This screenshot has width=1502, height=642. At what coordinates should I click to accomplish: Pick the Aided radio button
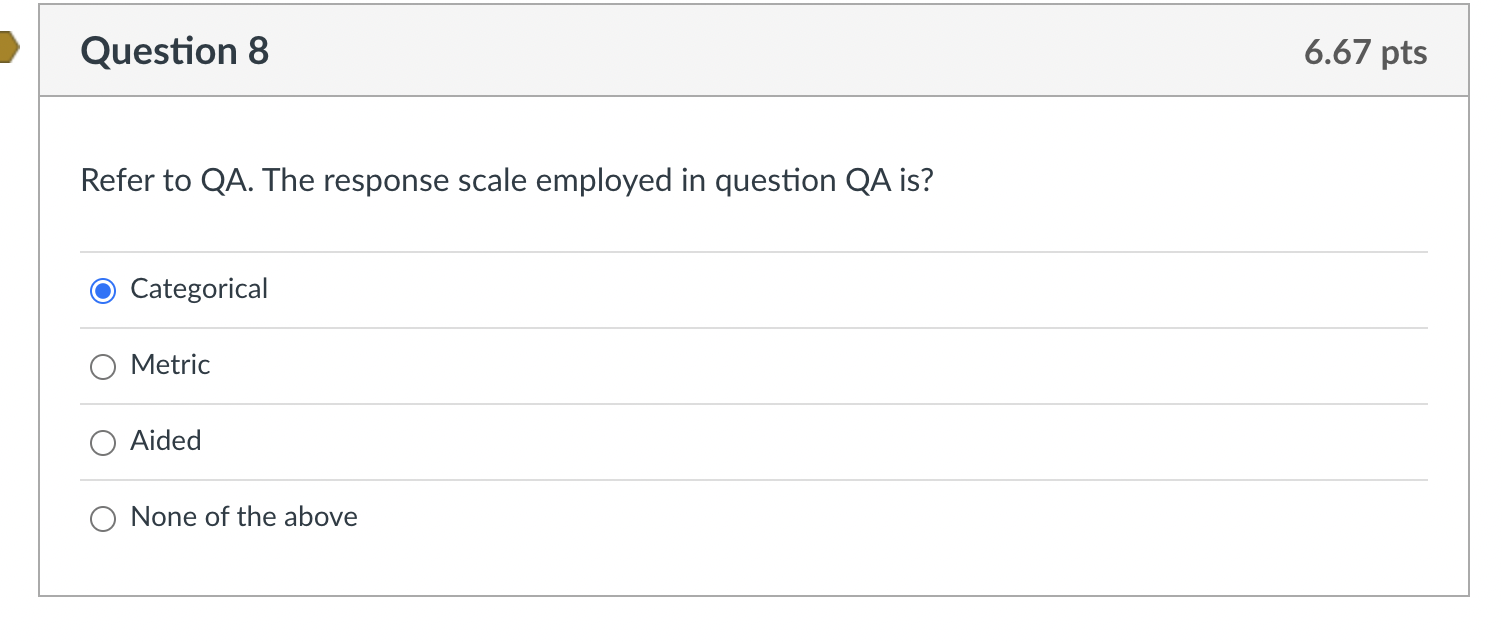(102, 443)
